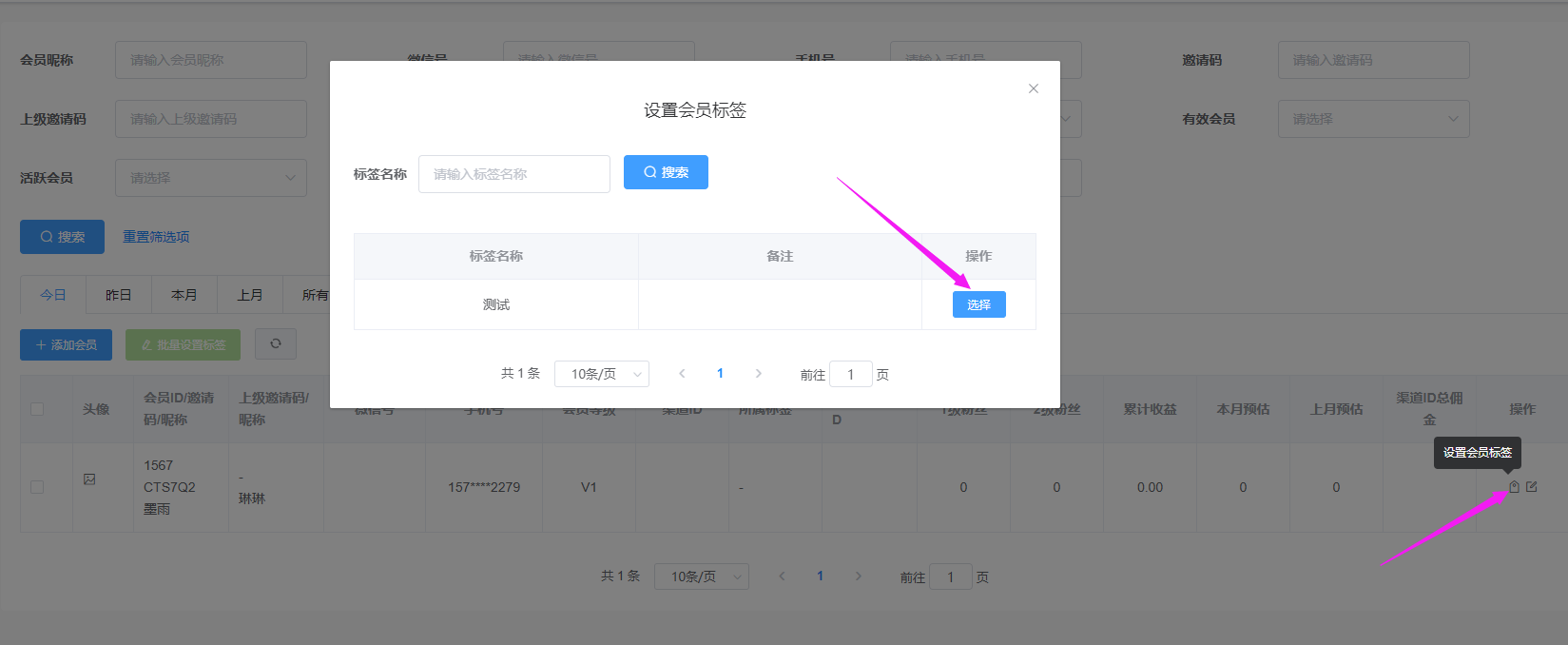1568x645 pixels.
Task: Go to next page in bottom pagination
Action: pos(858,577)
